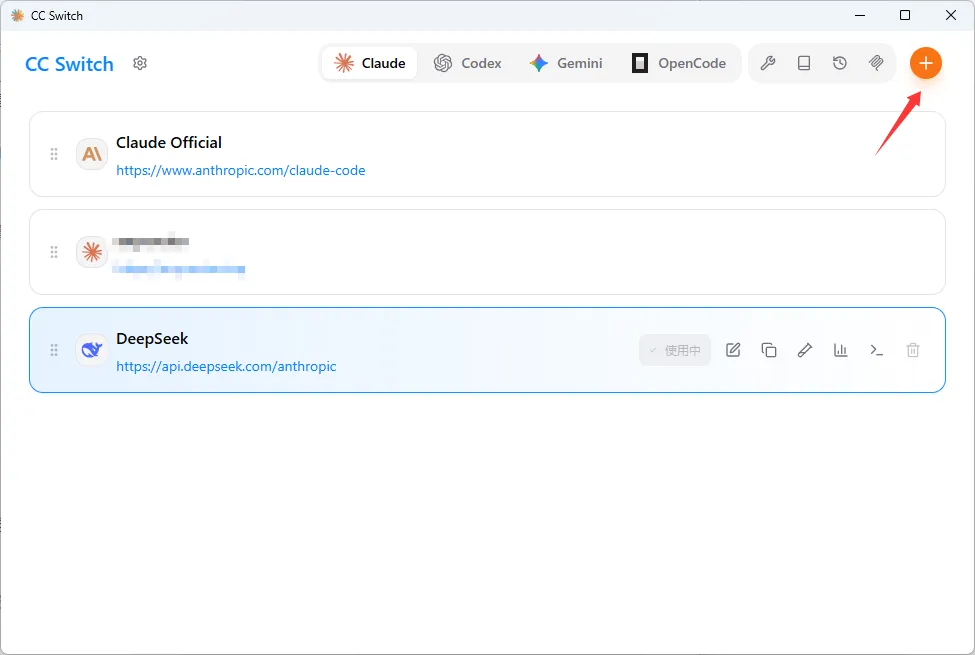This screenshot has width=975, height=655.
Task: Open the book icon in toolbar
Action: (x=803, y=63)
